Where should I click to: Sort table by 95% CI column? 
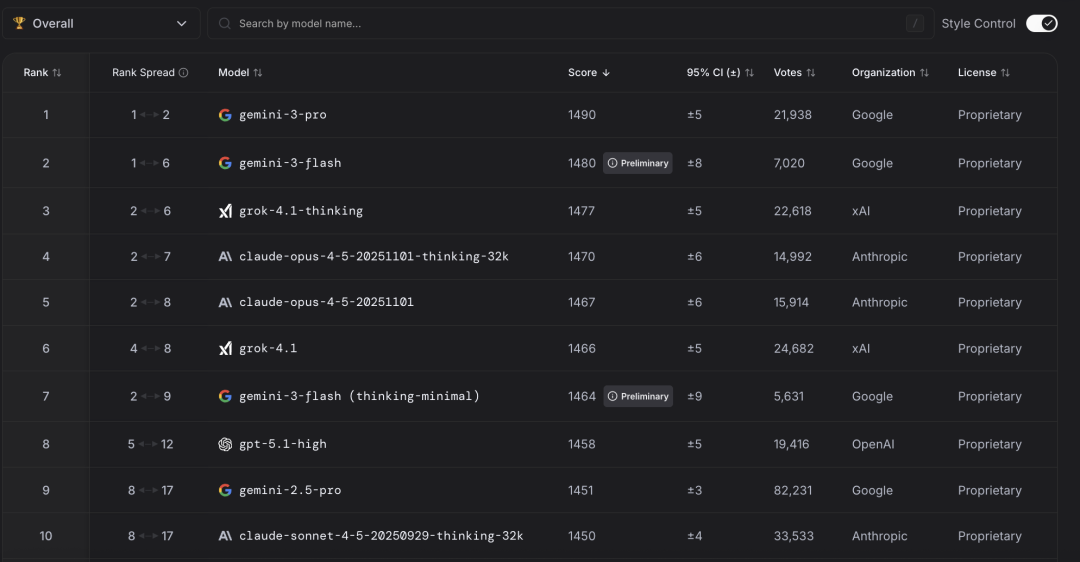pyautogui.click(x=749, y=72)
